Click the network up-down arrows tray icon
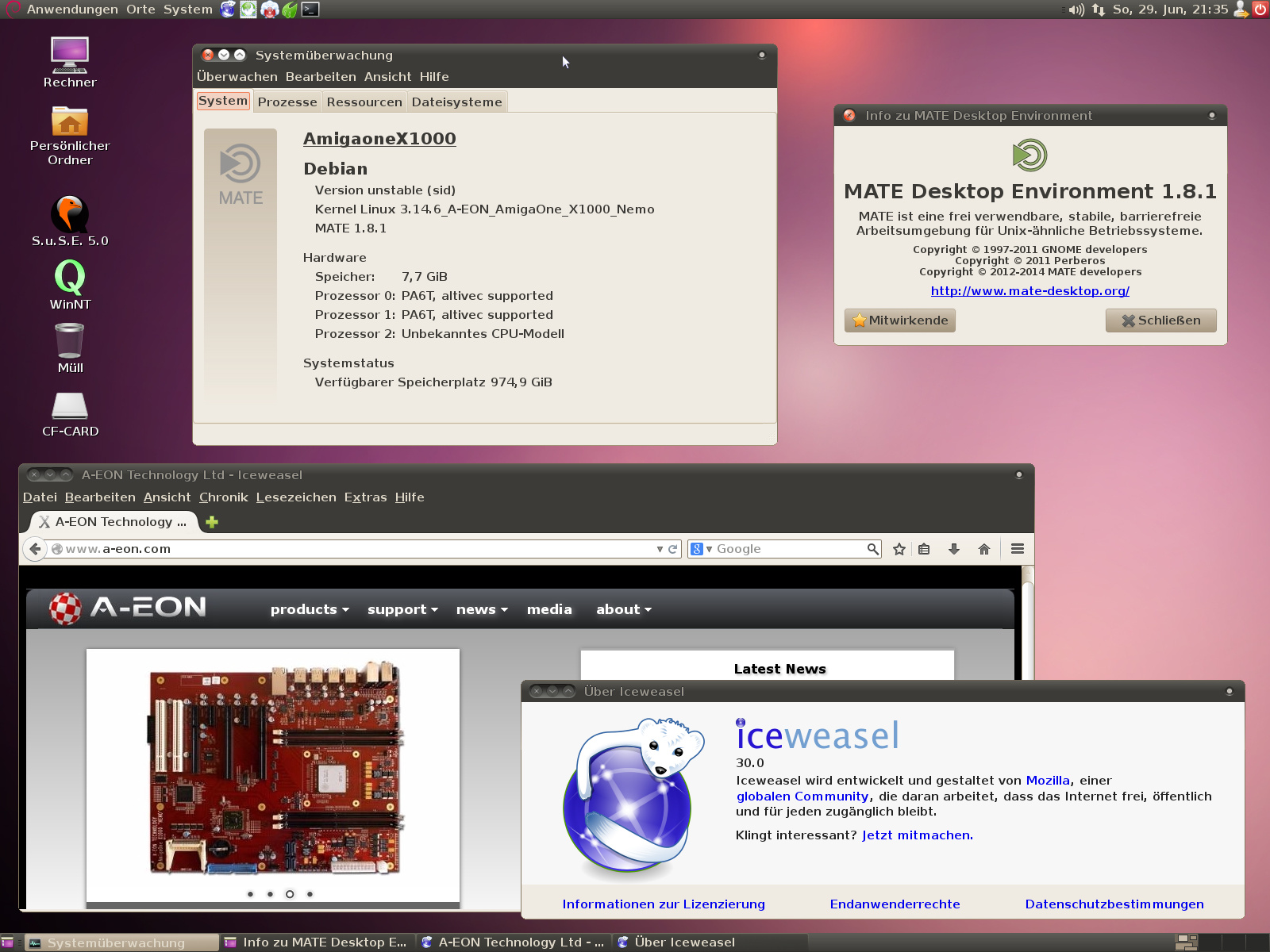Viewport: 1270px width, 952px height. (1099, 10)
